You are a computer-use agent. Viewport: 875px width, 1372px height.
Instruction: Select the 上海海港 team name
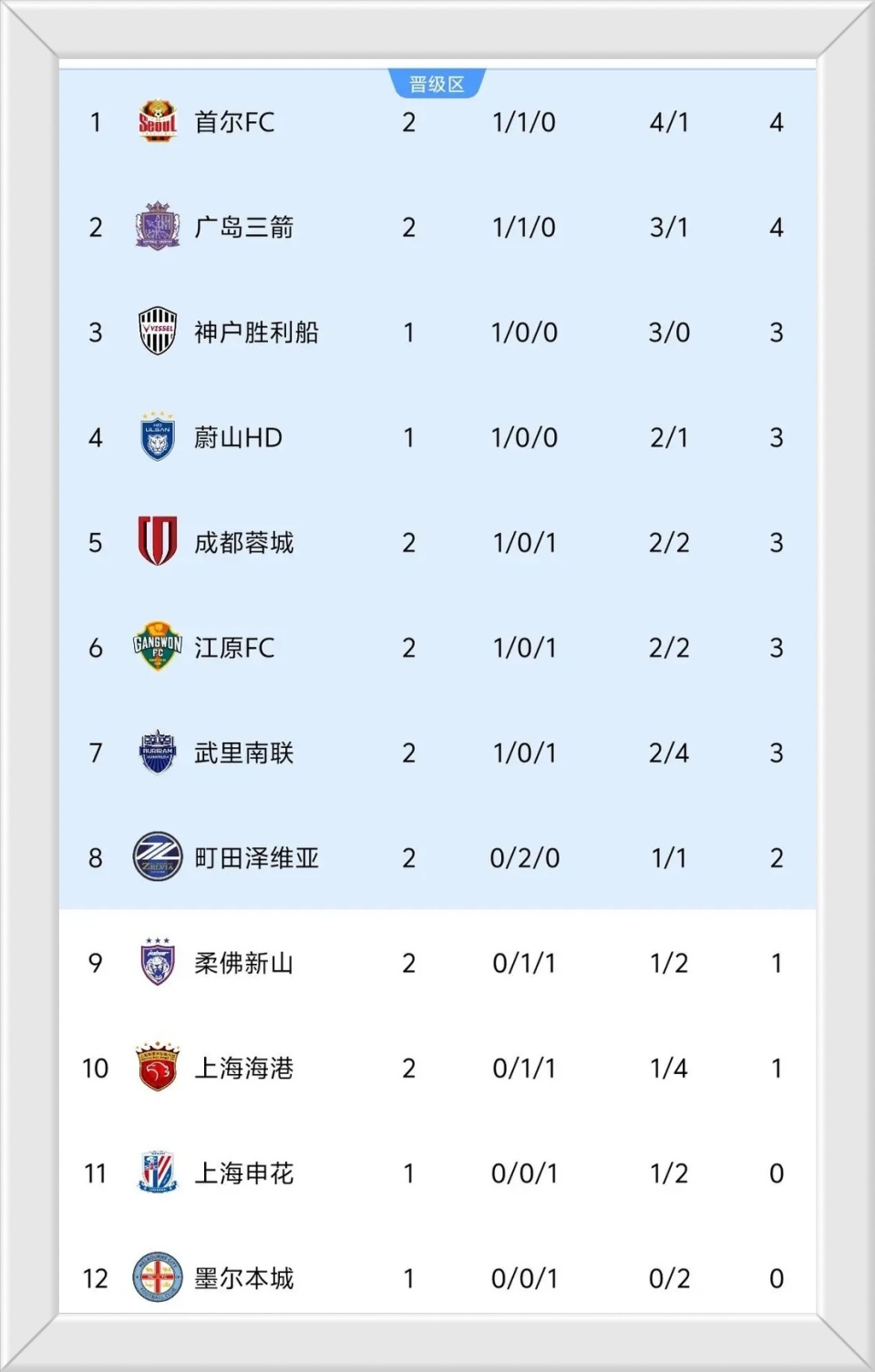[x=243, y=1068]
